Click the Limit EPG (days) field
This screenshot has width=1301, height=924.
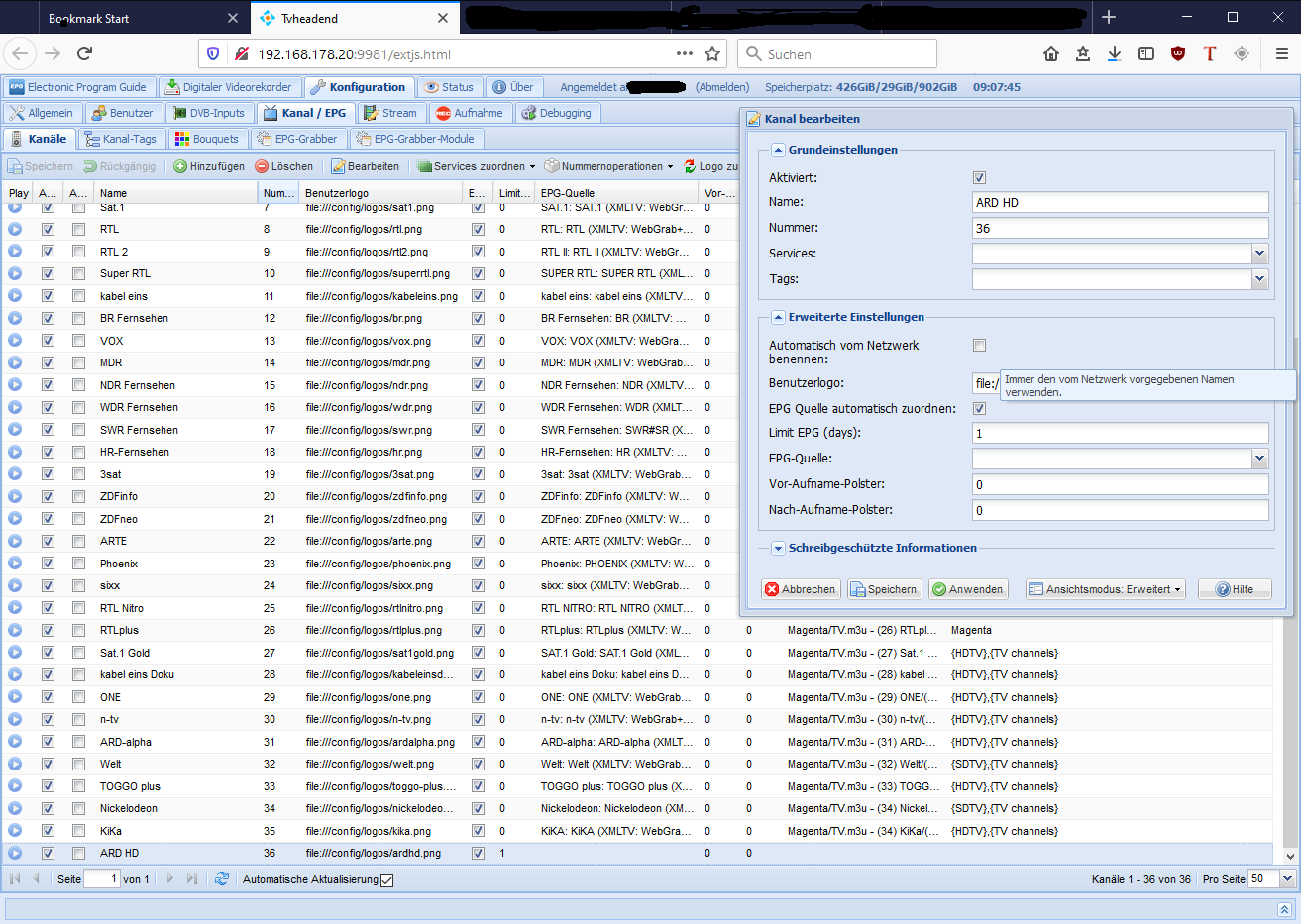(1121, 433)
